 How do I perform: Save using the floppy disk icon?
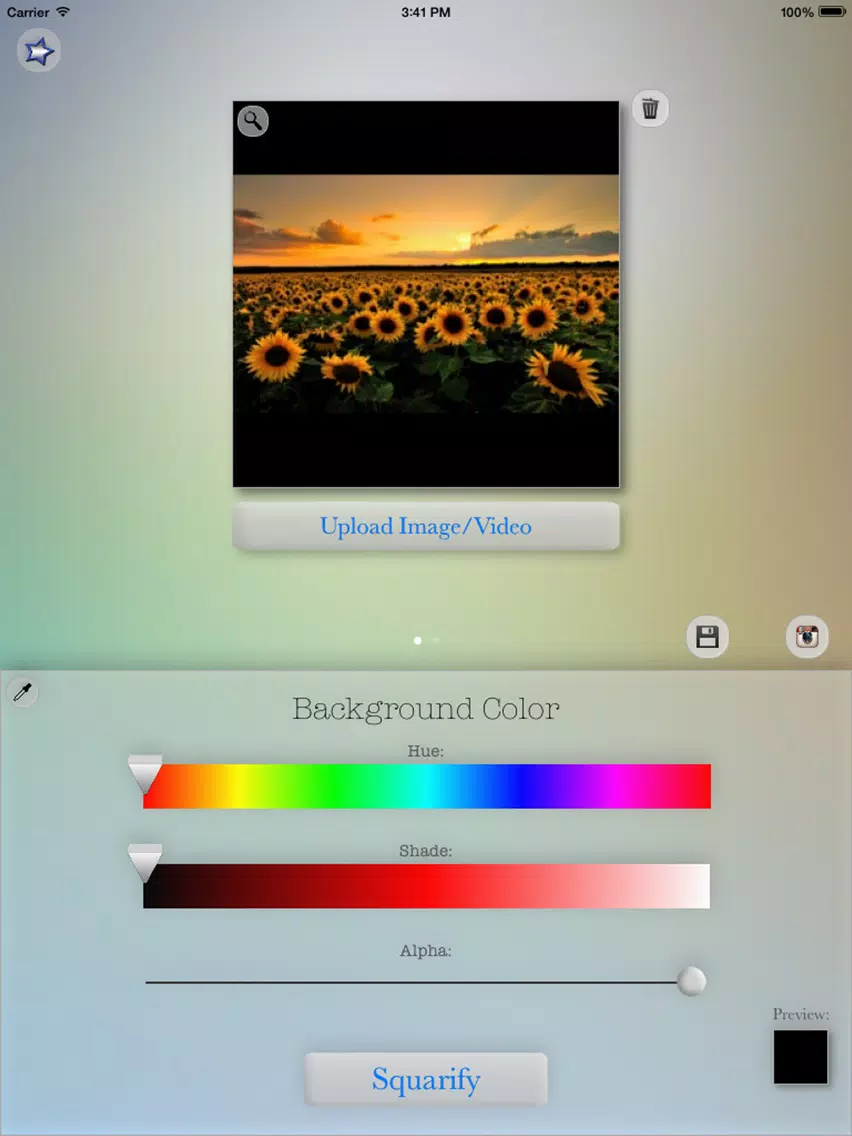coord(707,637)
